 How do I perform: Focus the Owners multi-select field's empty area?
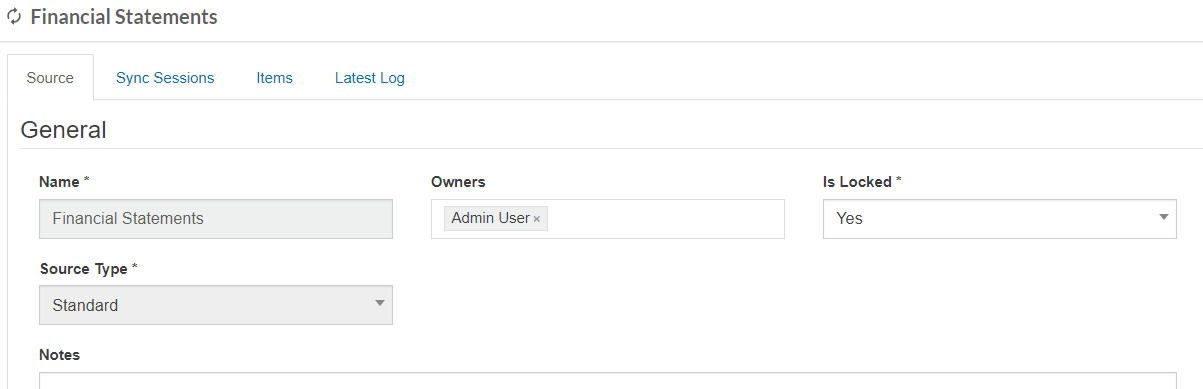click(x=665, y=219)
